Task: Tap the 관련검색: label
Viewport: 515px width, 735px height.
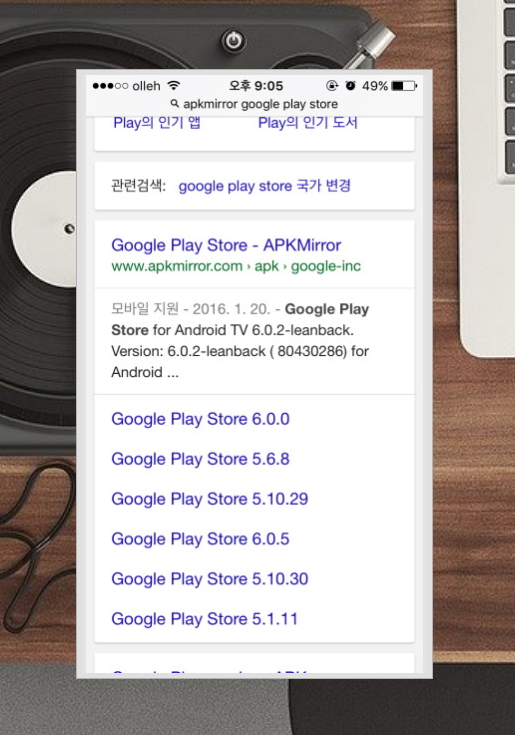Action: (x=138, y=186)
